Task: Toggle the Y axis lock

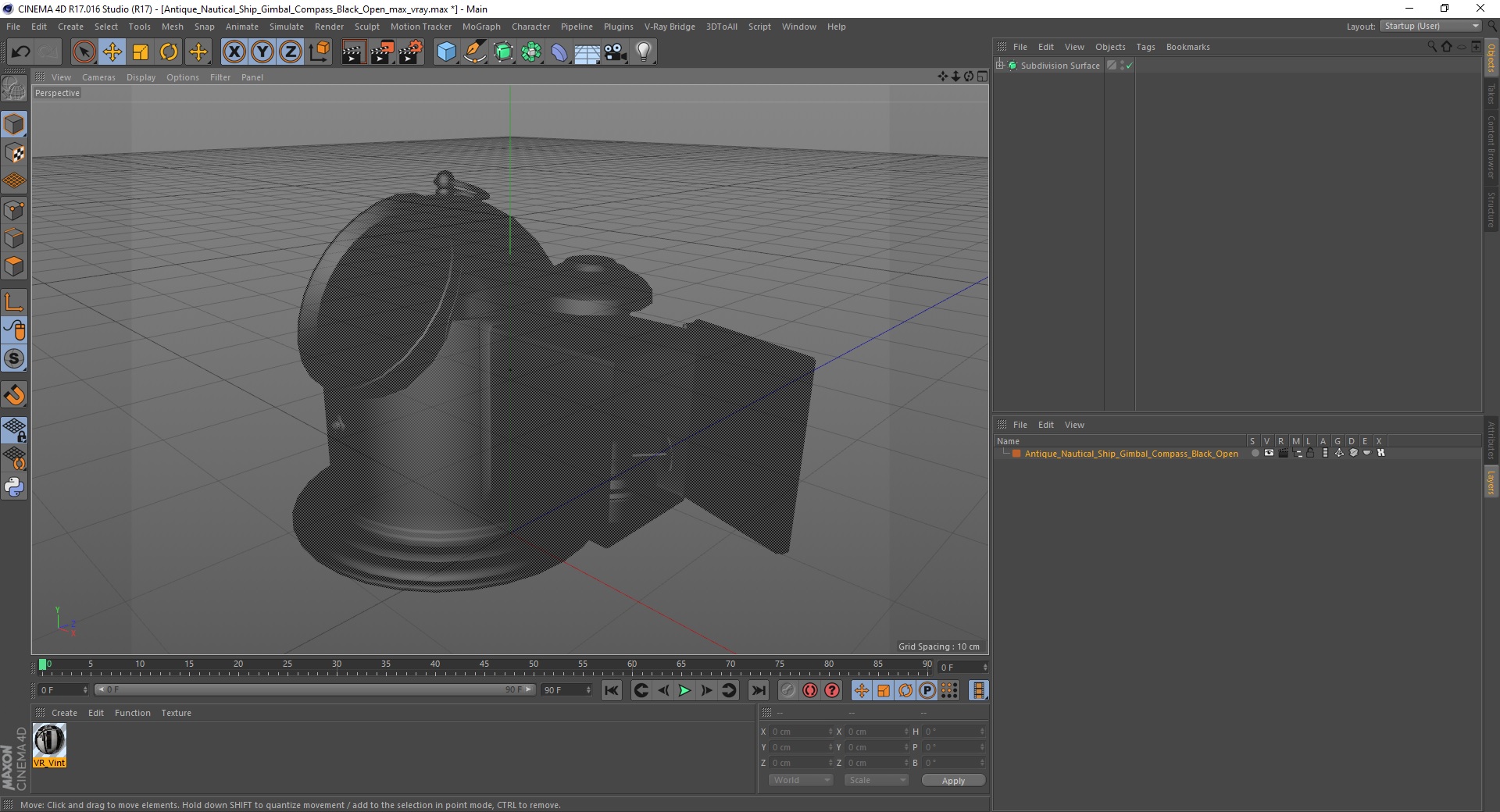Action: coord(262,52)
